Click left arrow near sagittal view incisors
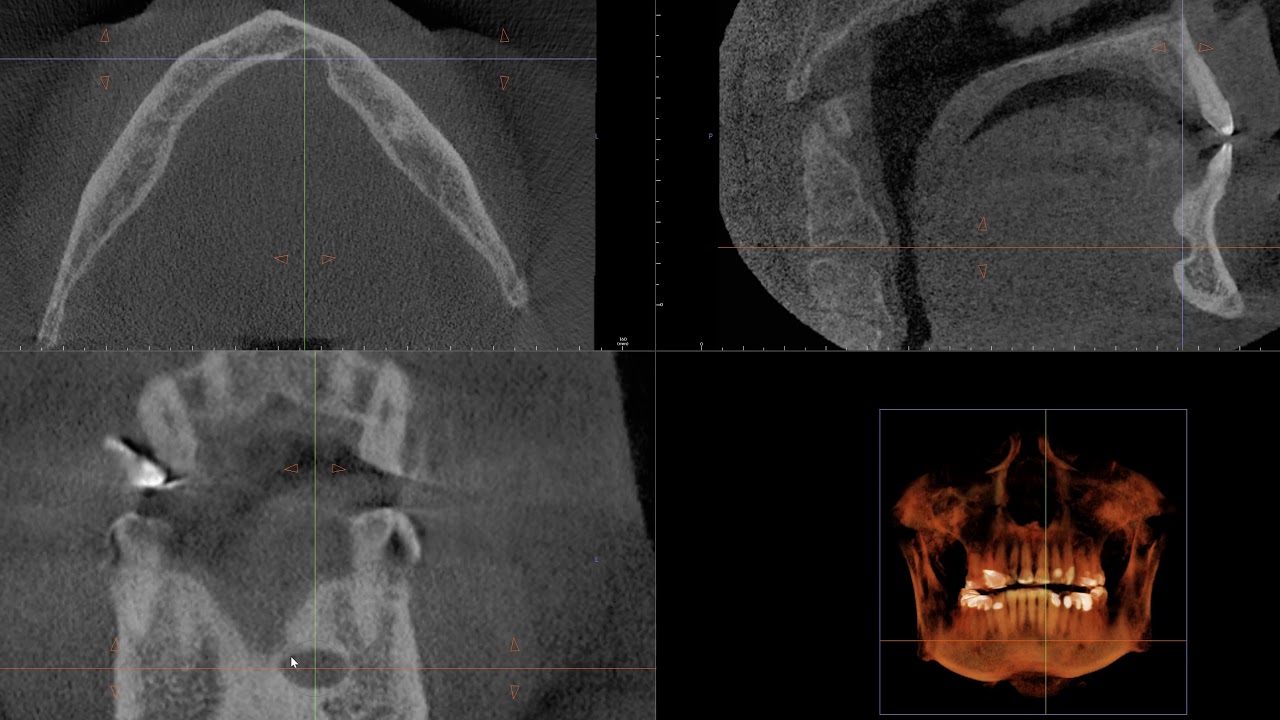Image resolution: width=1280 pixels, height=720 pixels. (1159, 47)
